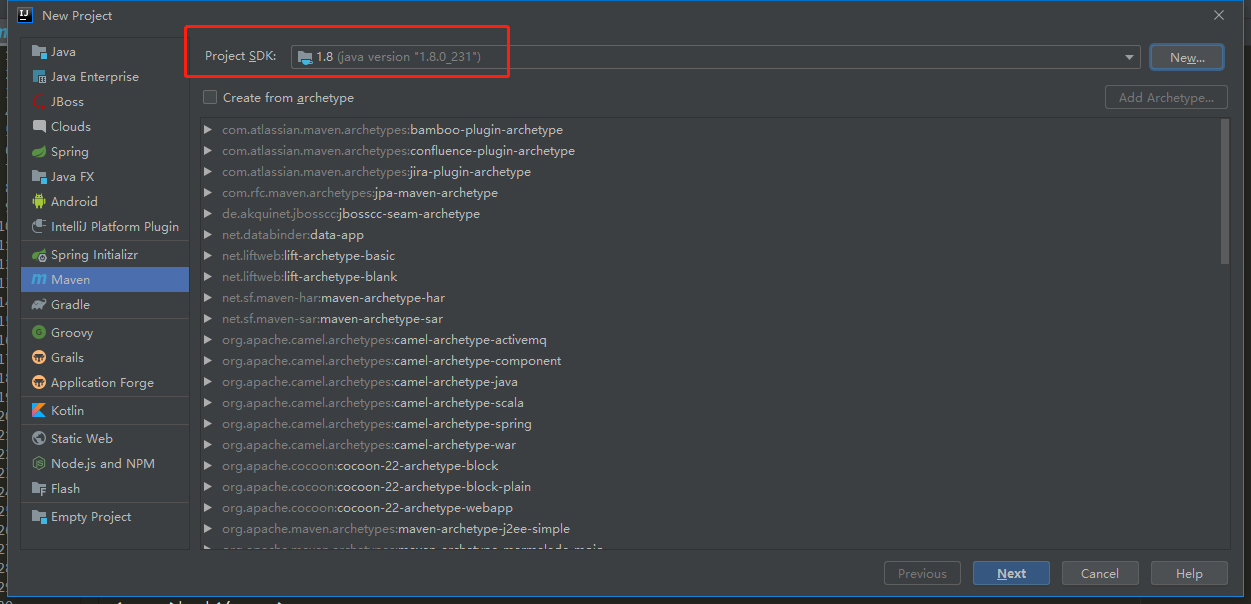This screenshot has width=1251, height=604.
Task: Expand jira-plugin-archetype entry
Action: (208, 172)
